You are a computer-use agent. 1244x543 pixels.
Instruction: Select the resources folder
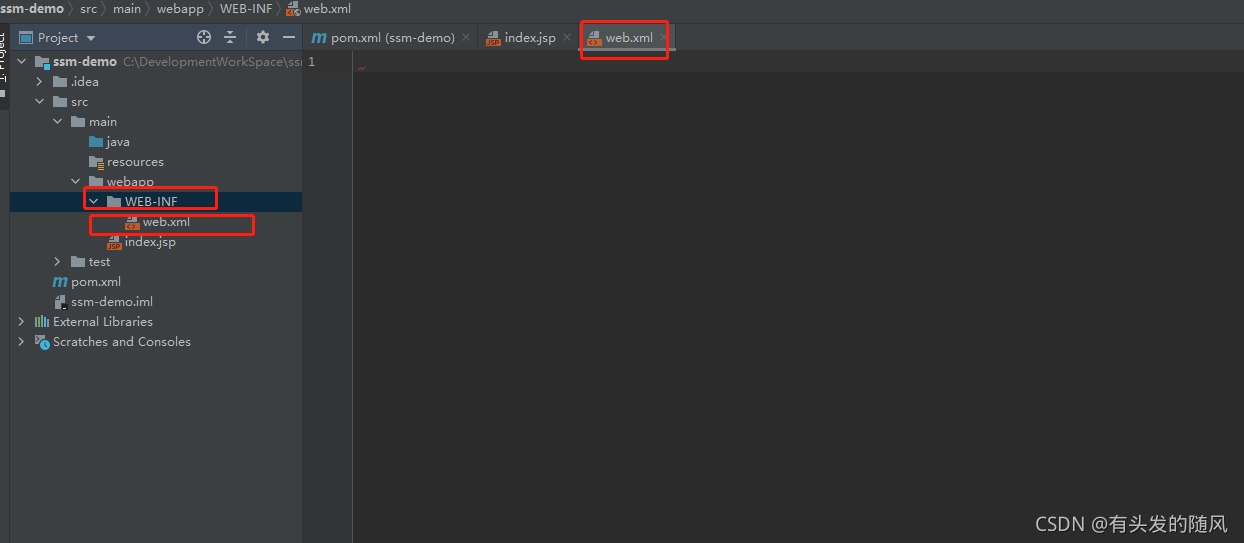(x=135, y=161)
